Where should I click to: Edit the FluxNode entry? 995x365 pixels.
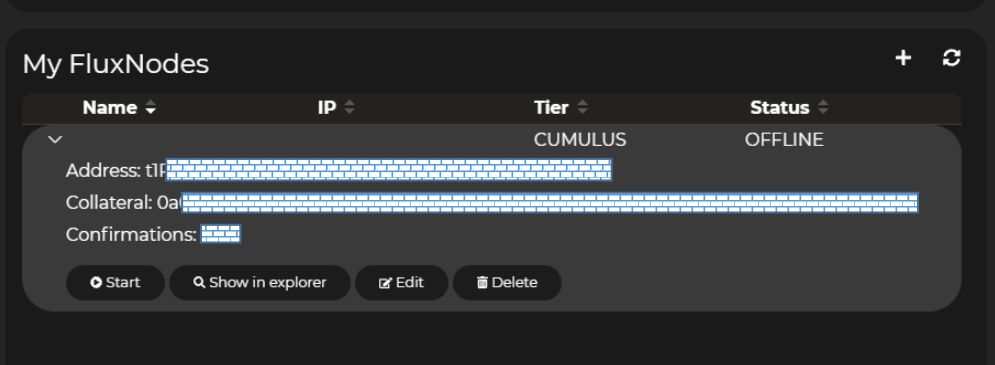(x=401, y=282)
